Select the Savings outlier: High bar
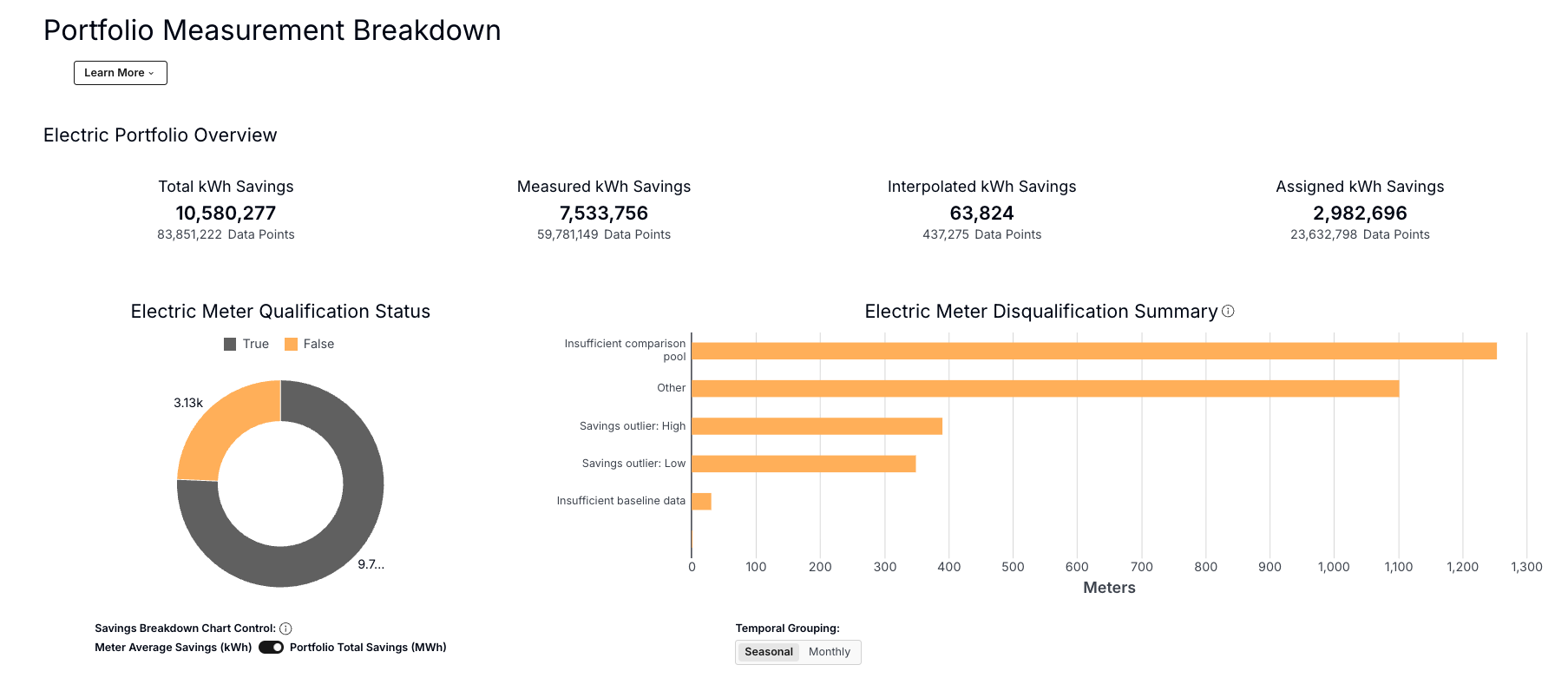 coord(817,426)
